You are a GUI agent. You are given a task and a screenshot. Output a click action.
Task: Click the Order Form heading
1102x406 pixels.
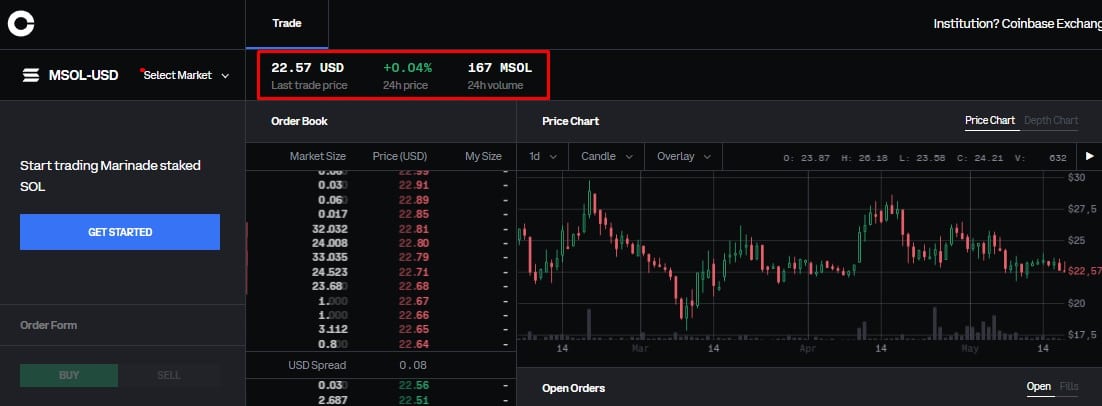(x=48, y=325)
